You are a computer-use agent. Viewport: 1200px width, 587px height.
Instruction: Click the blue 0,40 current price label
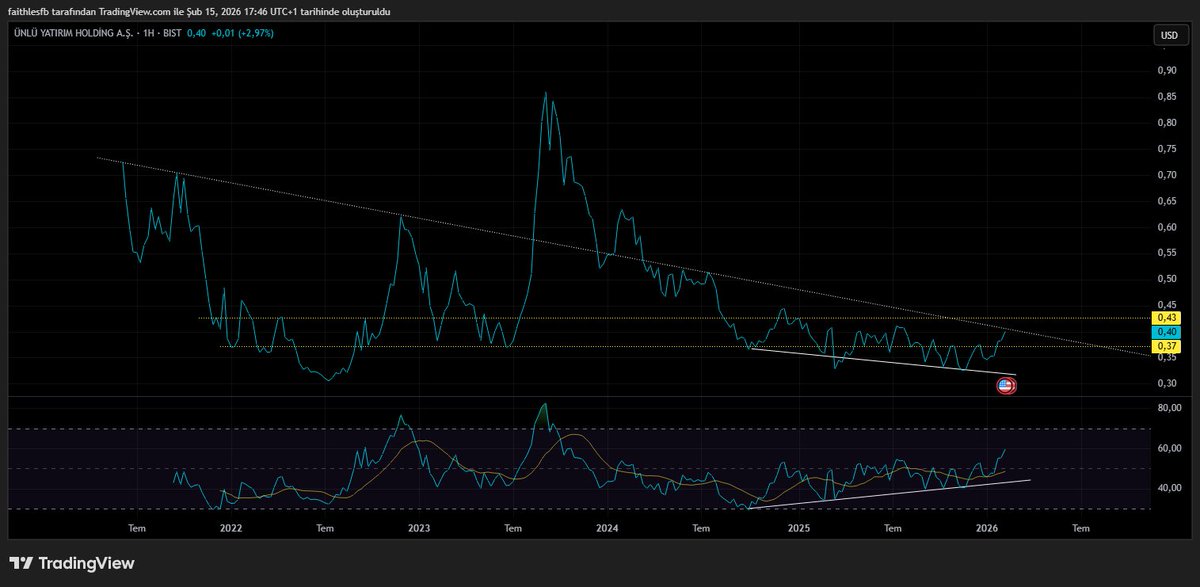tap(1167, 332)
